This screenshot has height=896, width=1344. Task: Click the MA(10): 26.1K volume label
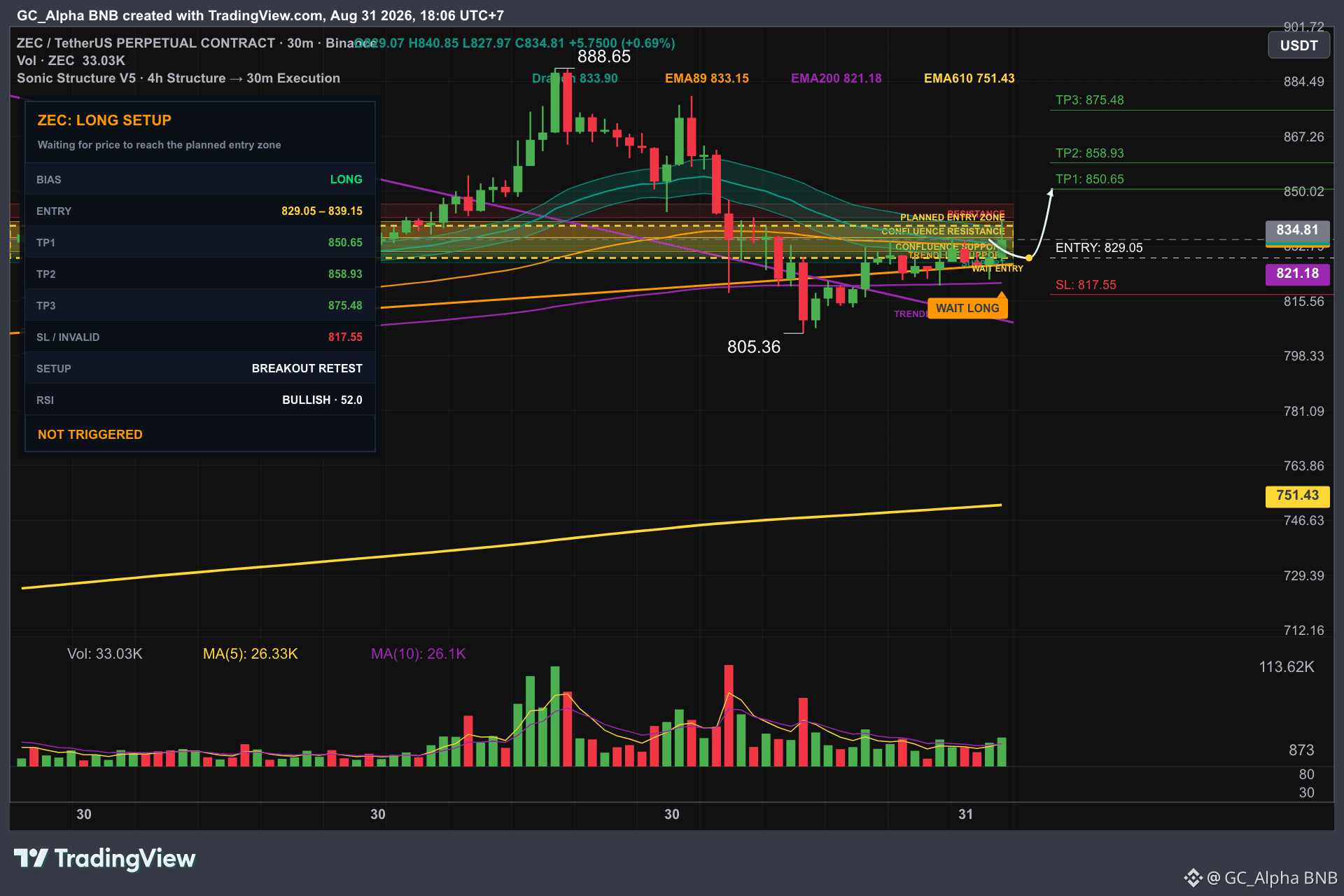coord(419,654)
